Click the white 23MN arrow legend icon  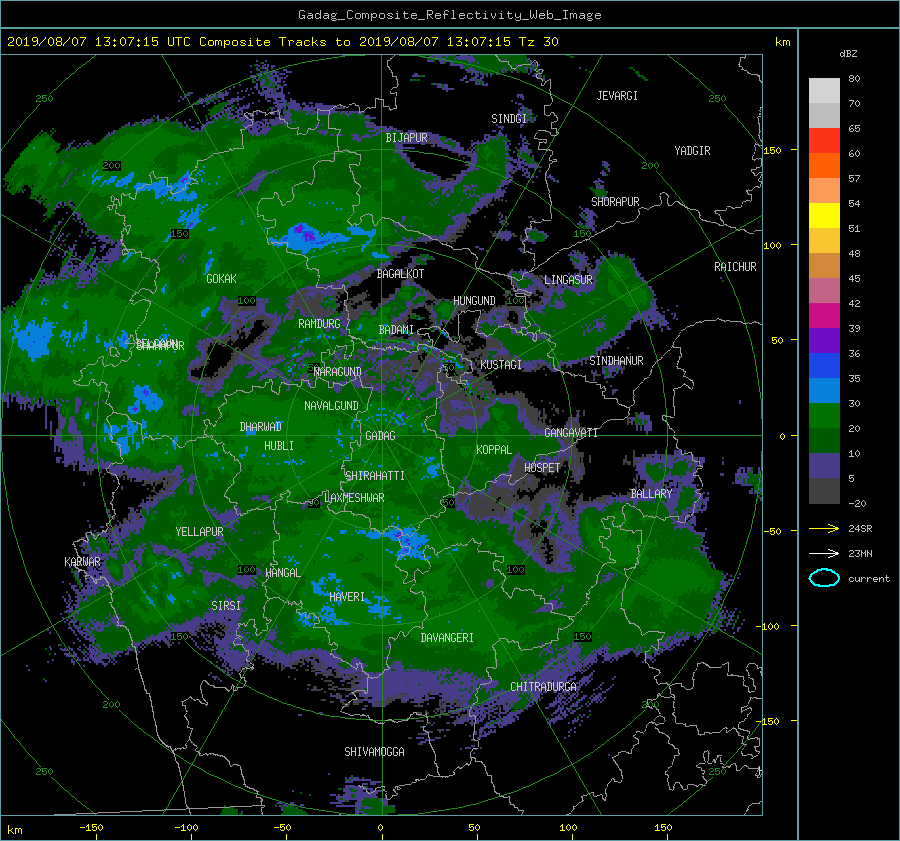tap(824, 553)
